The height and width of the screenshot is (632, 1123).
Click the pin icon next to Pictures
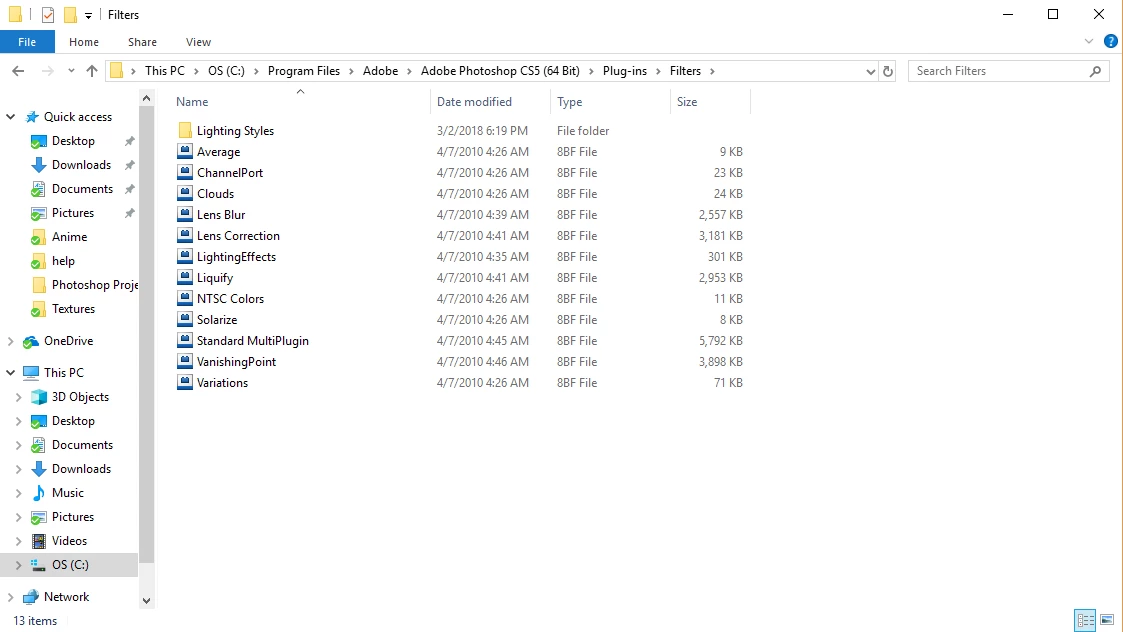tap(130, 213)
